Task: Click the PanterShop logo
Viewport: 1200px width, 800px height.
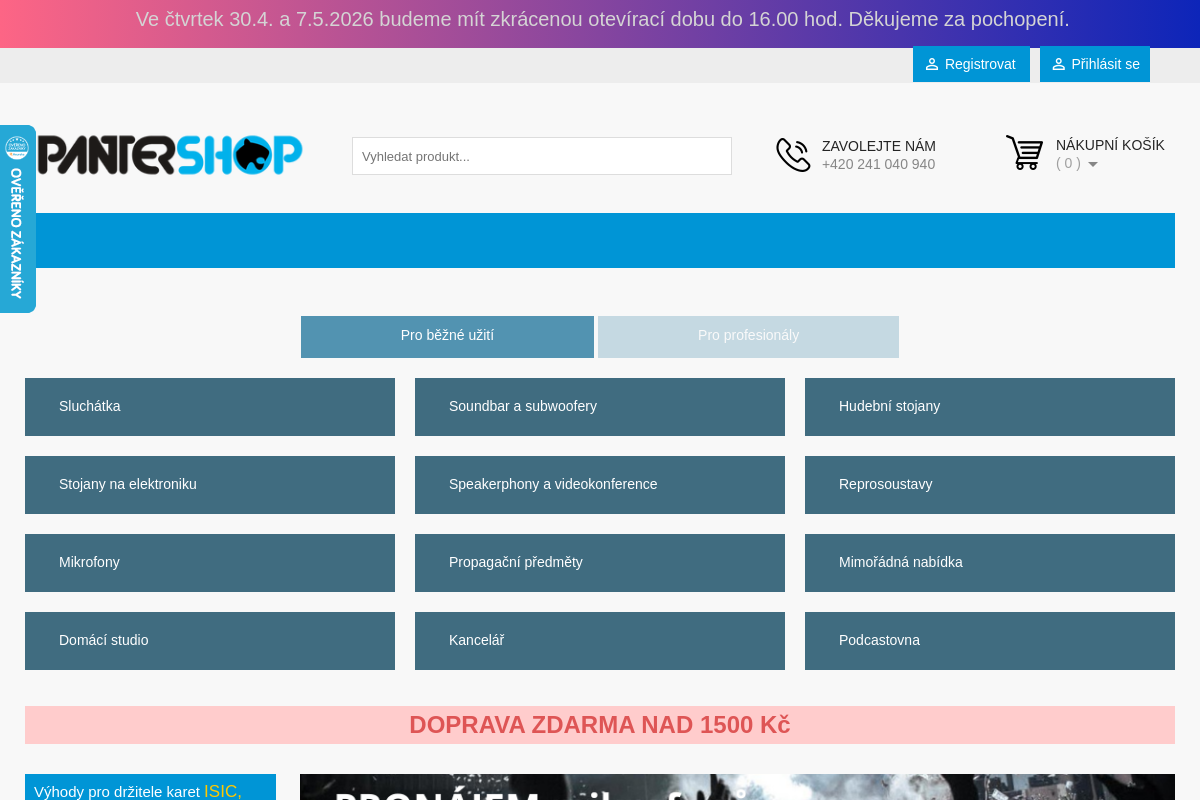Action: 170,155
